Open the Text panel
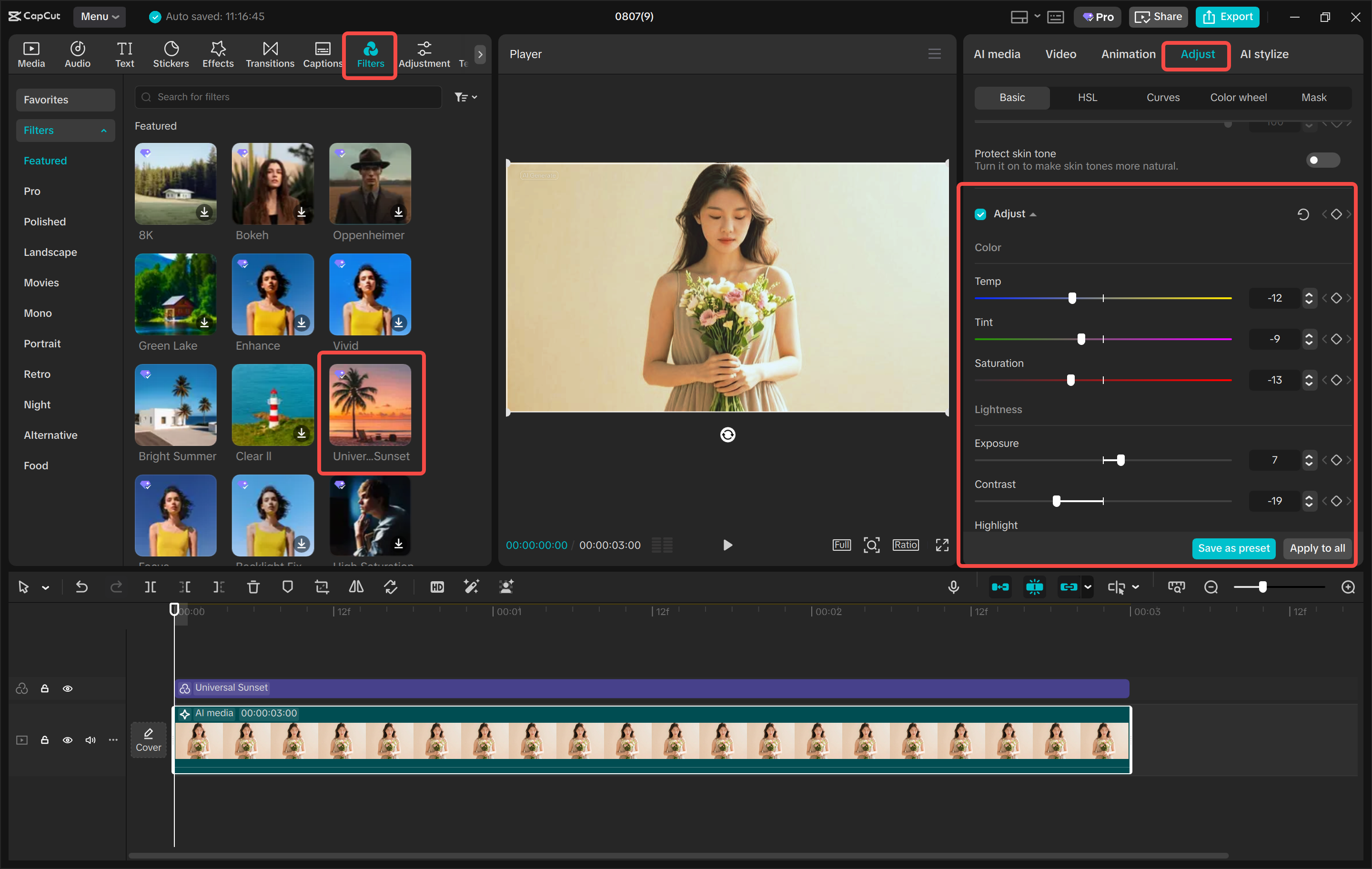 coord(125,55)
